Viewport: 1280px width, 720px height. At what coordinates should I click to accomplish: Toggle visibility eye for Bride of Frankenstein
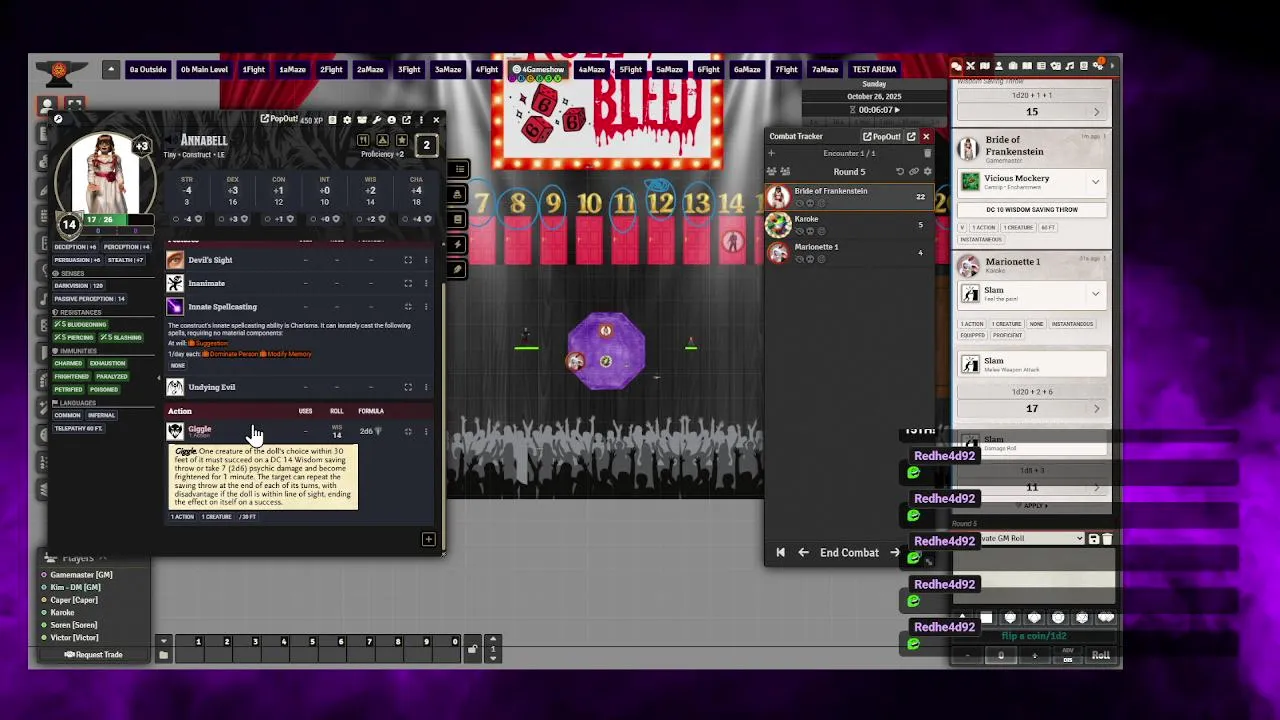coord(800,204)
